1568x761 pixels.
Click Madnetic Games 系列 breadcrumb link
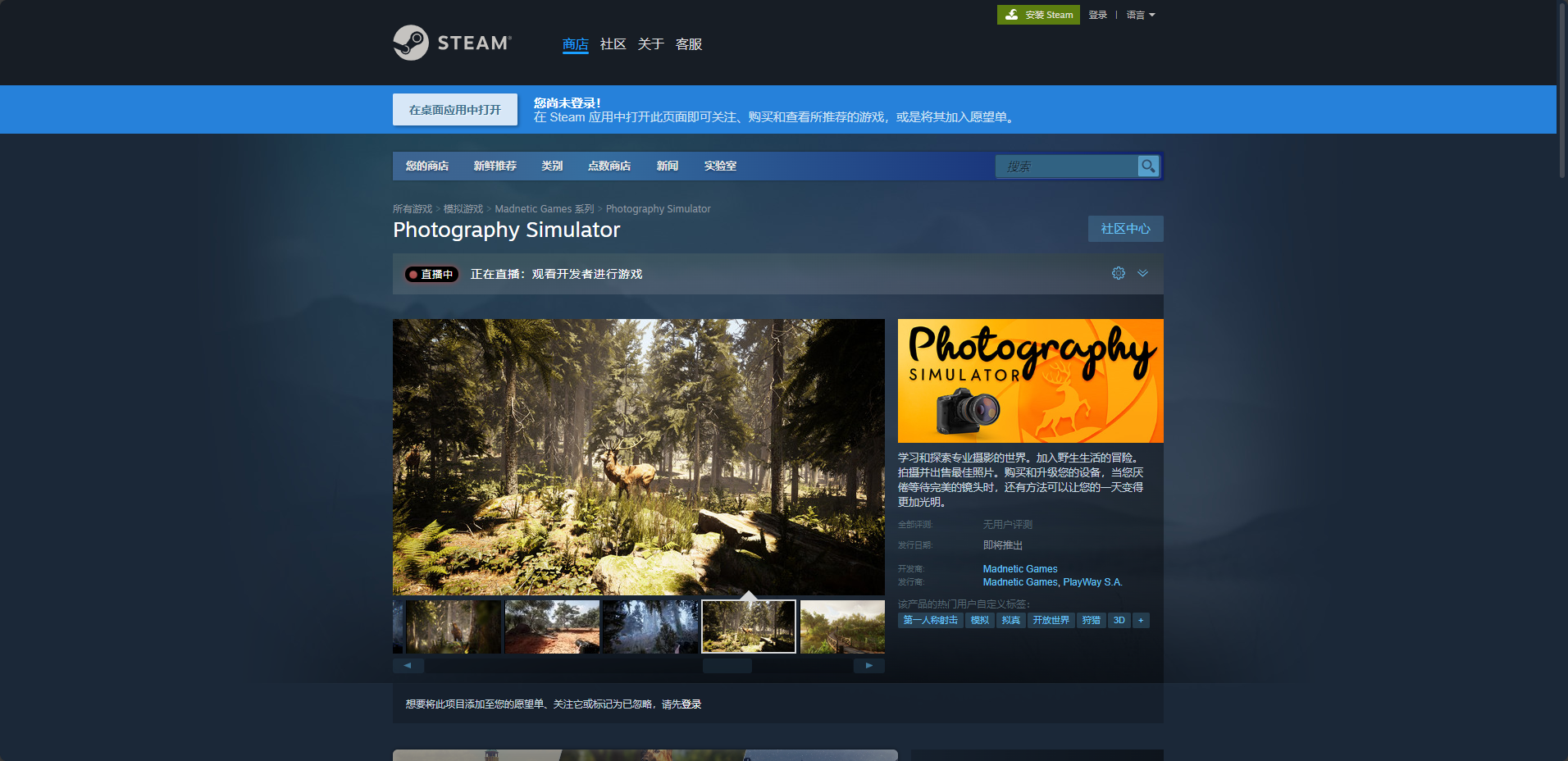[x=545, y=209]
